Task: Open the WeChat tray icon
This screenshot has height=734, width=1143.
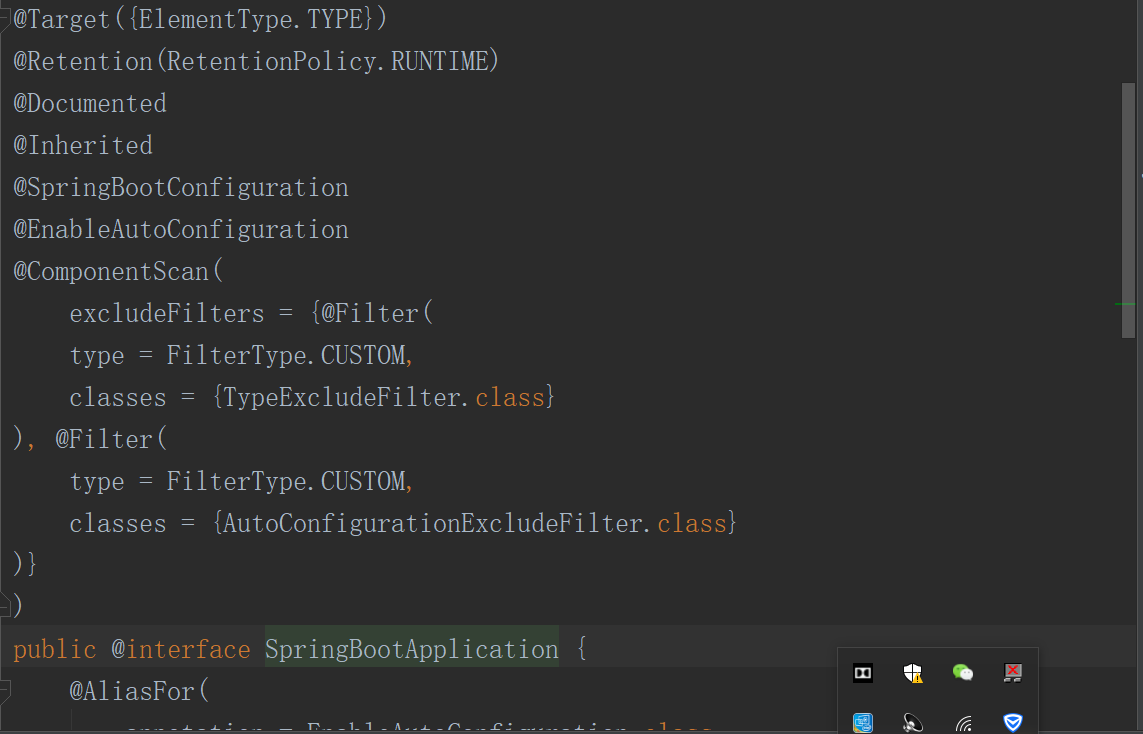Action: (963, 673)
